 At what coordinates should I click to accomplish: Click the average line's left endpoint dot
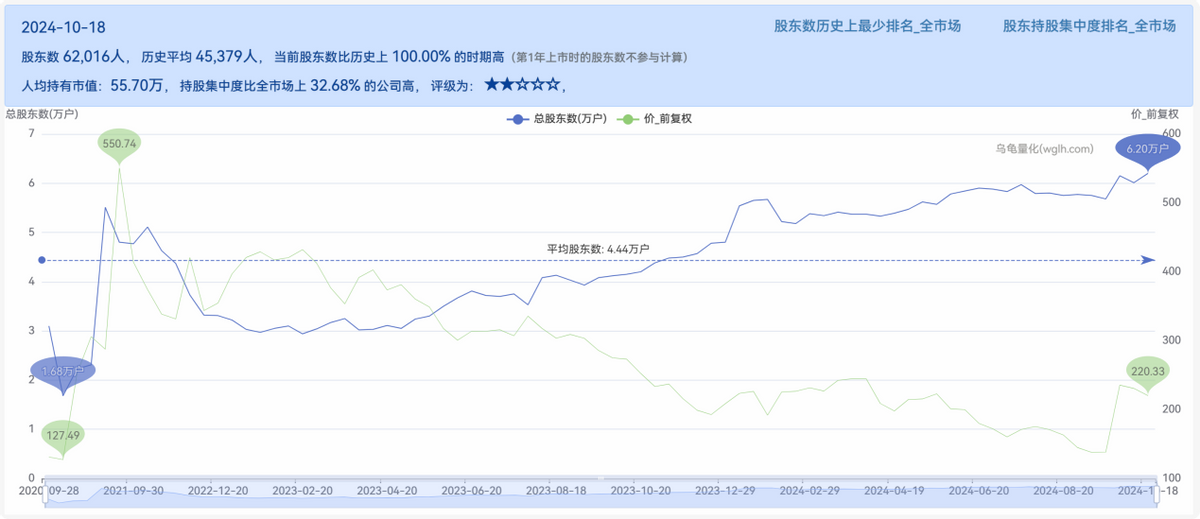(x=42, y=260)
